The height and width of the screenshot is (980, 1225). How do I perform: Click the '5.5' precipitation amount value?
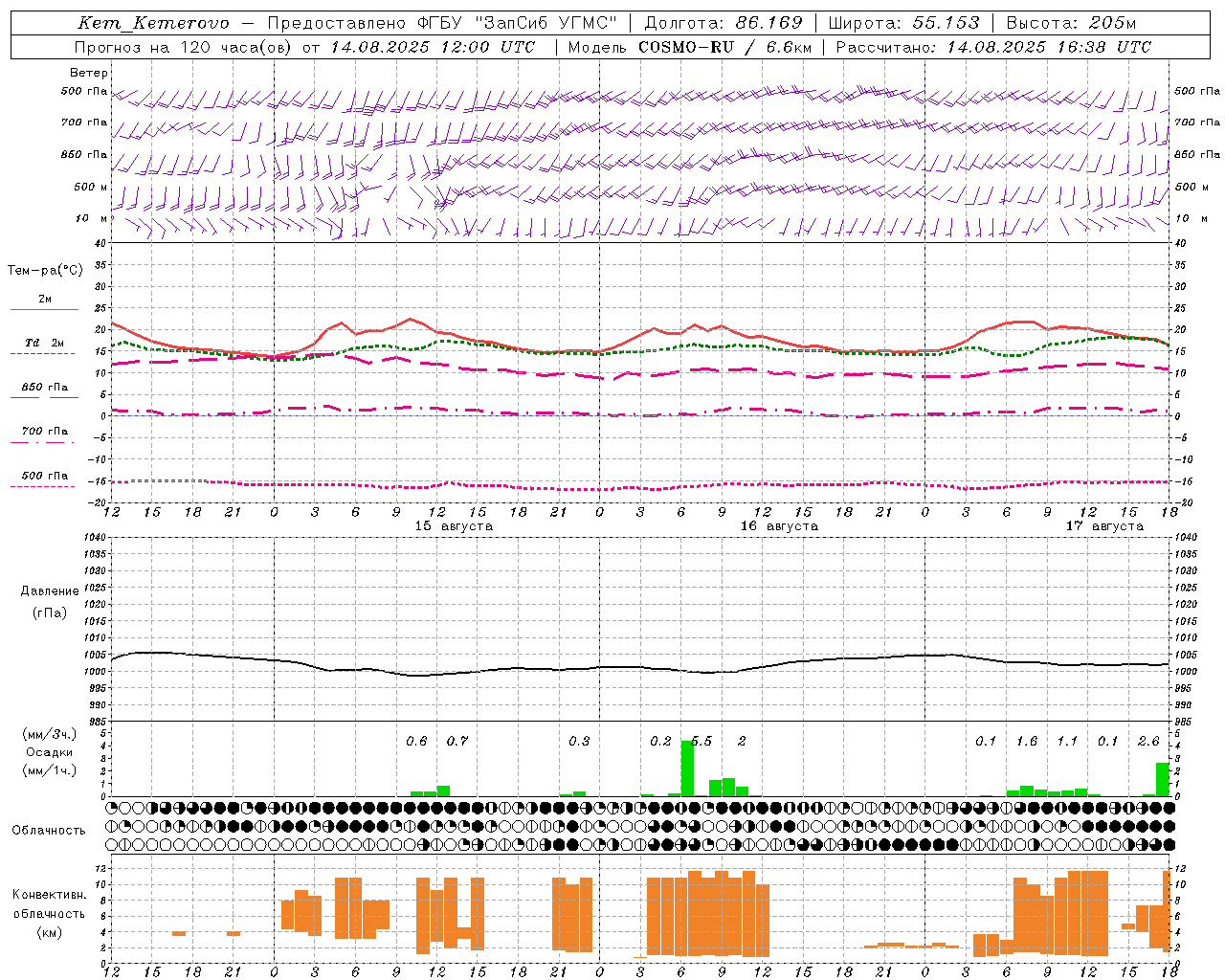702,741
